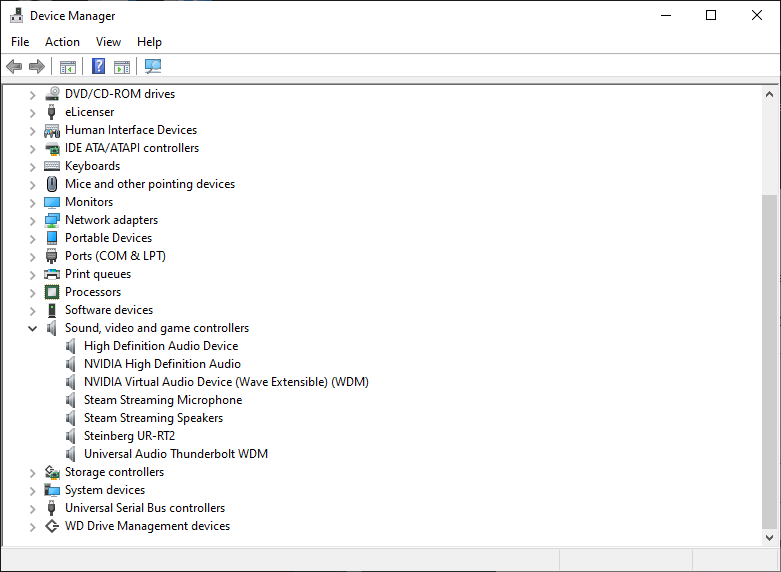Viewport: 781px width, 572px height.
Task: Select NVIDIA Virtual Audio Device (Wave Extensible) (WDM)
Action: click(x=226, y=382)
